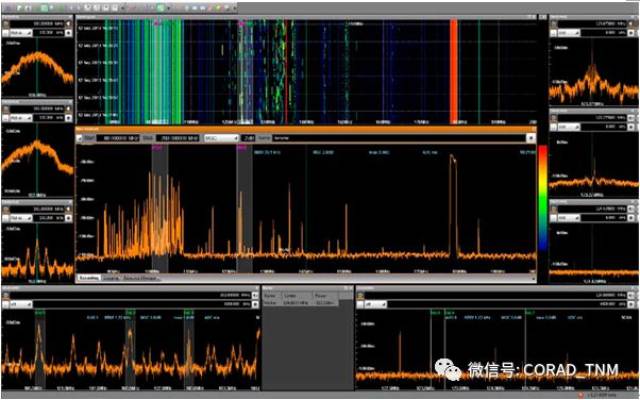Open the demodulation dropdown in the second left-side panel
The image size is (640, 400).
point(21,118)
